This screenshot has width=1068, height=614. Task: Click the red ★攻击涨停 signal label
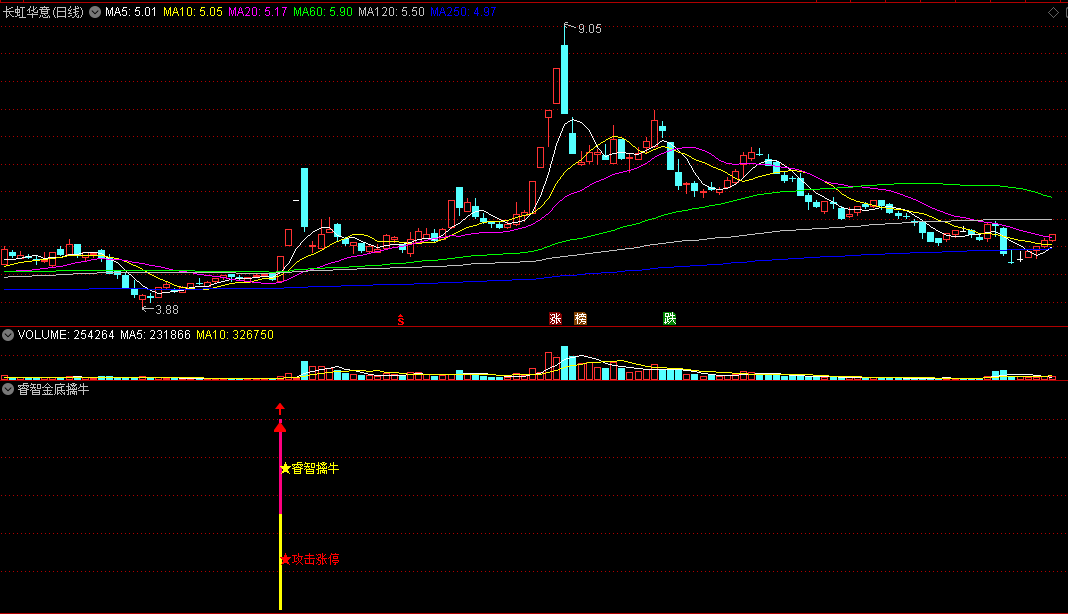tap(310, 559)
